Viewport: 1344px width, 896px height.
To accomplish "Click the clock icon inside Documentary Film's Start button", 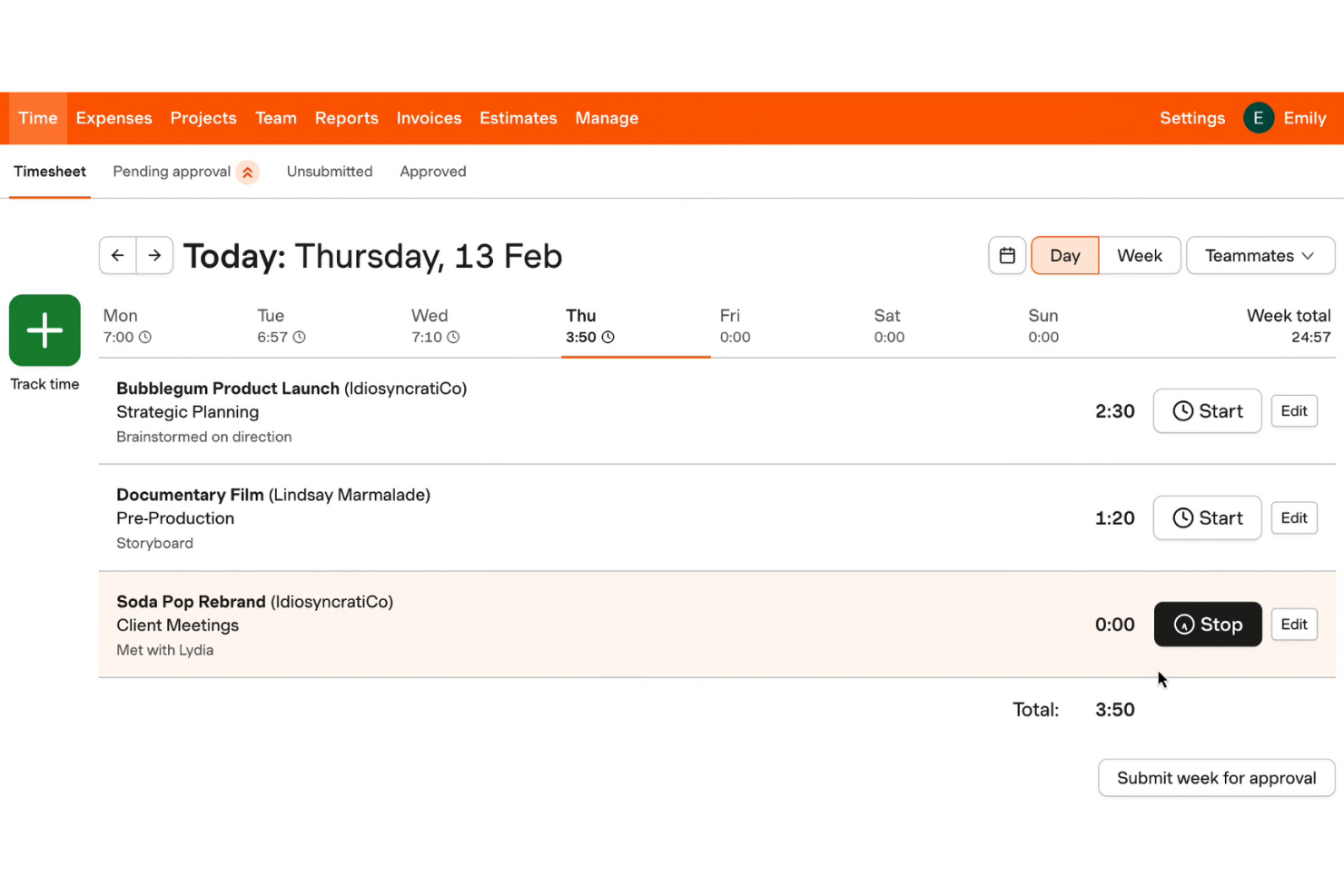I will point(1183,517).
